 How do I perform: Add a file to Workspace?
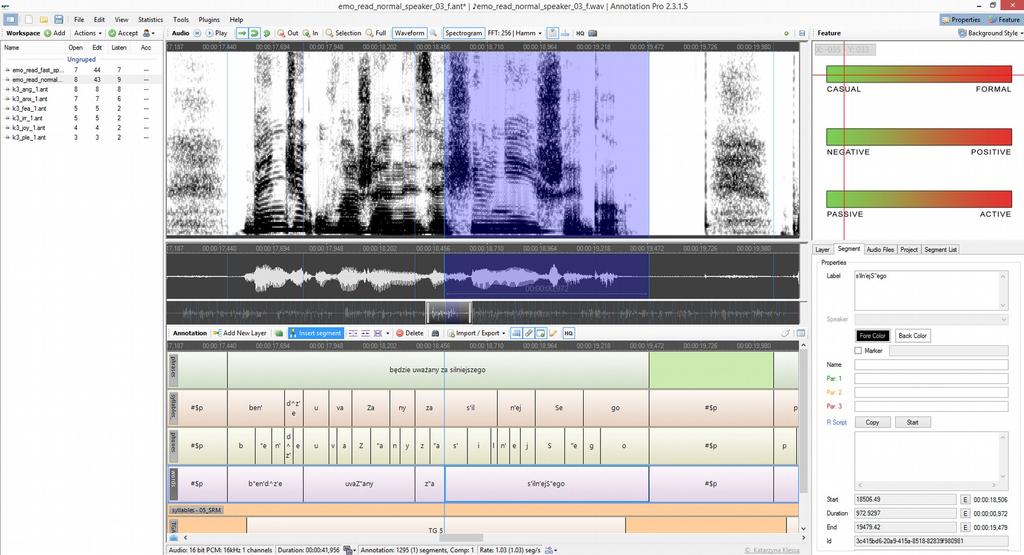55,33
